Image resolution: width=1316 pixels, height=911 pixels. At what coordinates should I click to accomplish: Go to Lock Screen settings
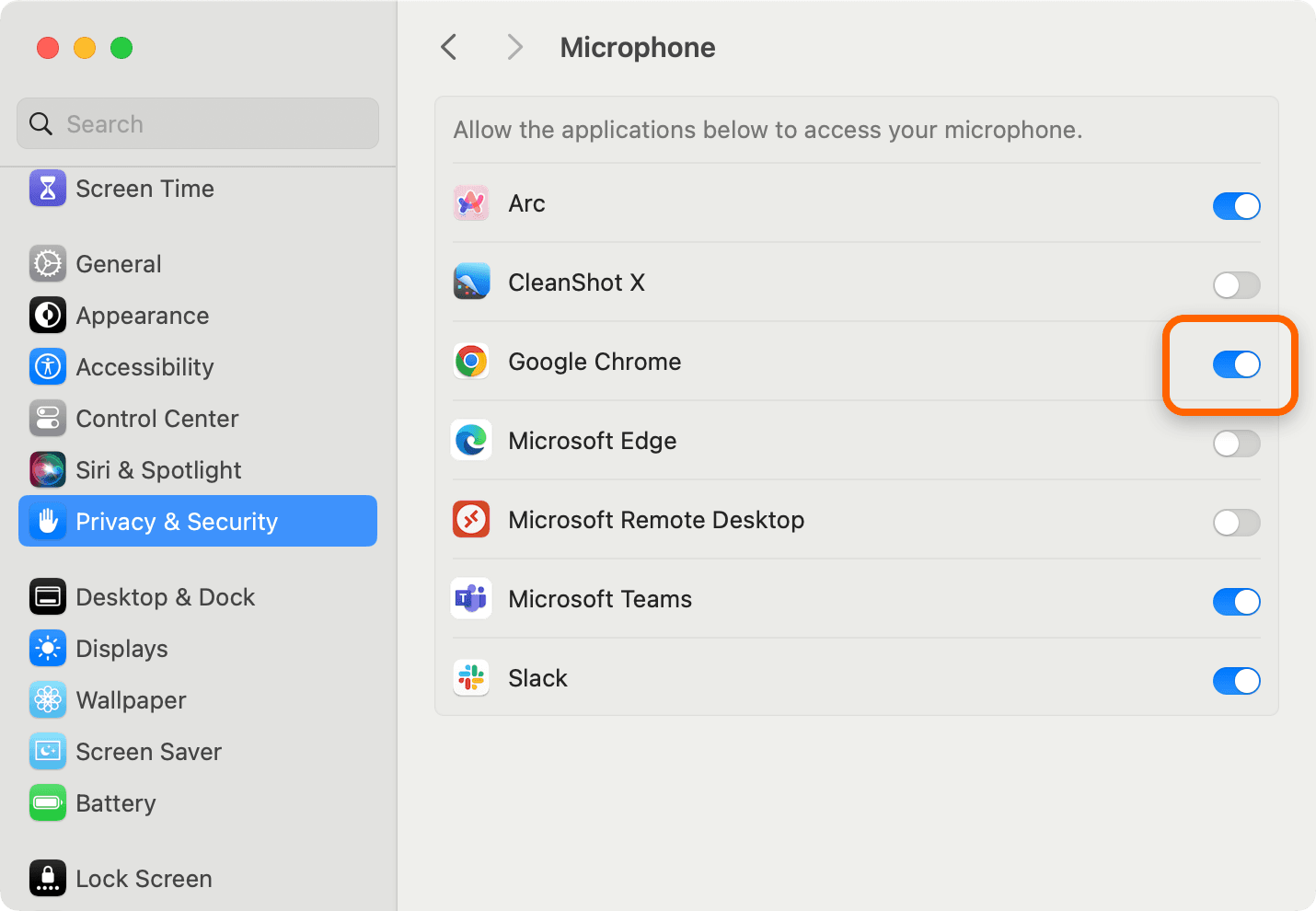pyautogui.click(x=198, y=879)
